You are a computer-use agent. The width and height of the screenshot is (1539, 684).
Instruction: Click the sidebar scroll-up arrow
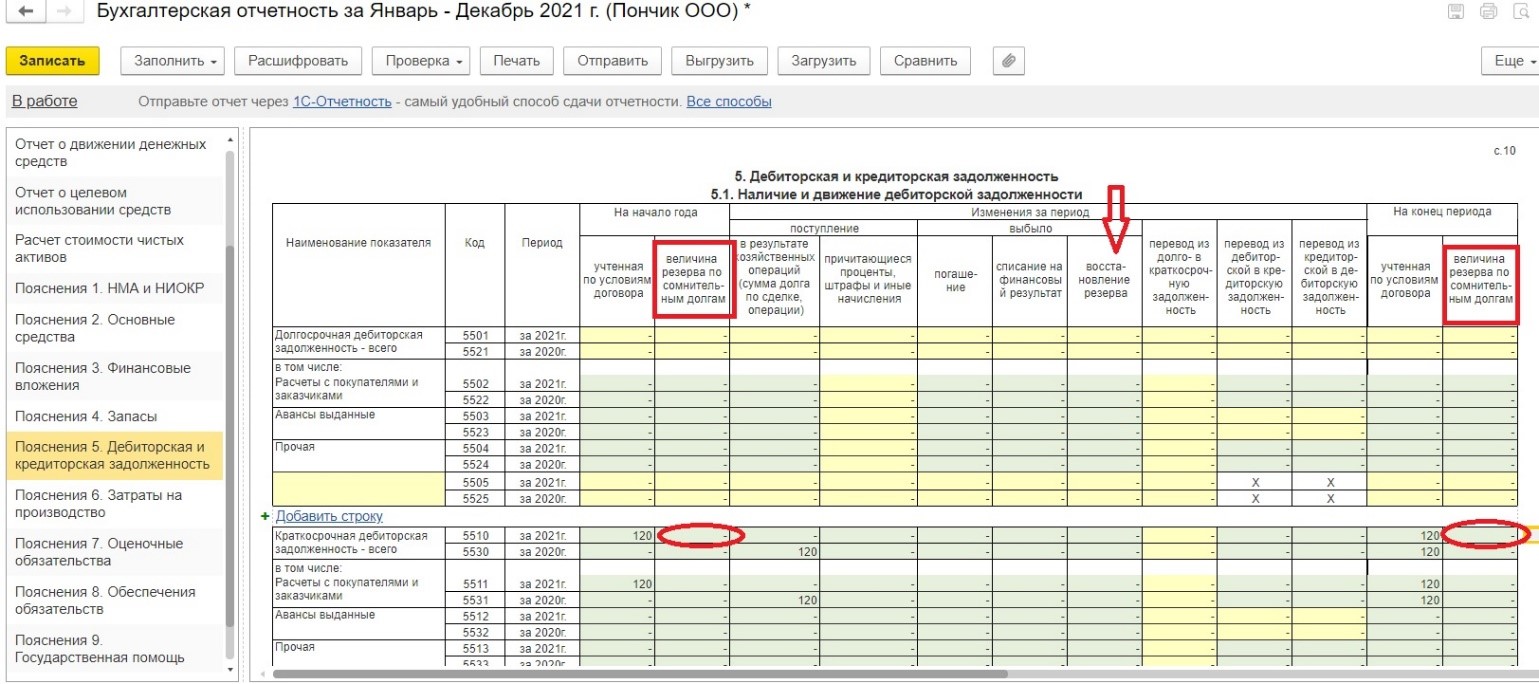tap(232, 138)
